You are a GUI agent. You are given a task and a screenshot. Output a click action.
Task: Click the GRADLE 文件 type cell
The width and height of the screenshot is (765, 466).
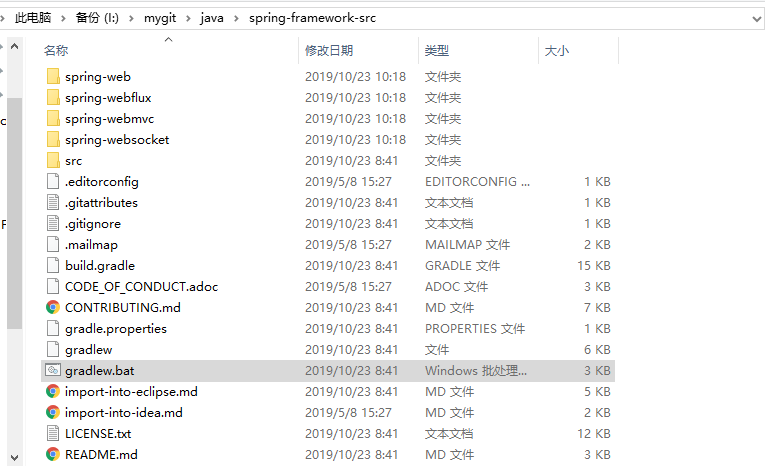[x=462, y=265]
